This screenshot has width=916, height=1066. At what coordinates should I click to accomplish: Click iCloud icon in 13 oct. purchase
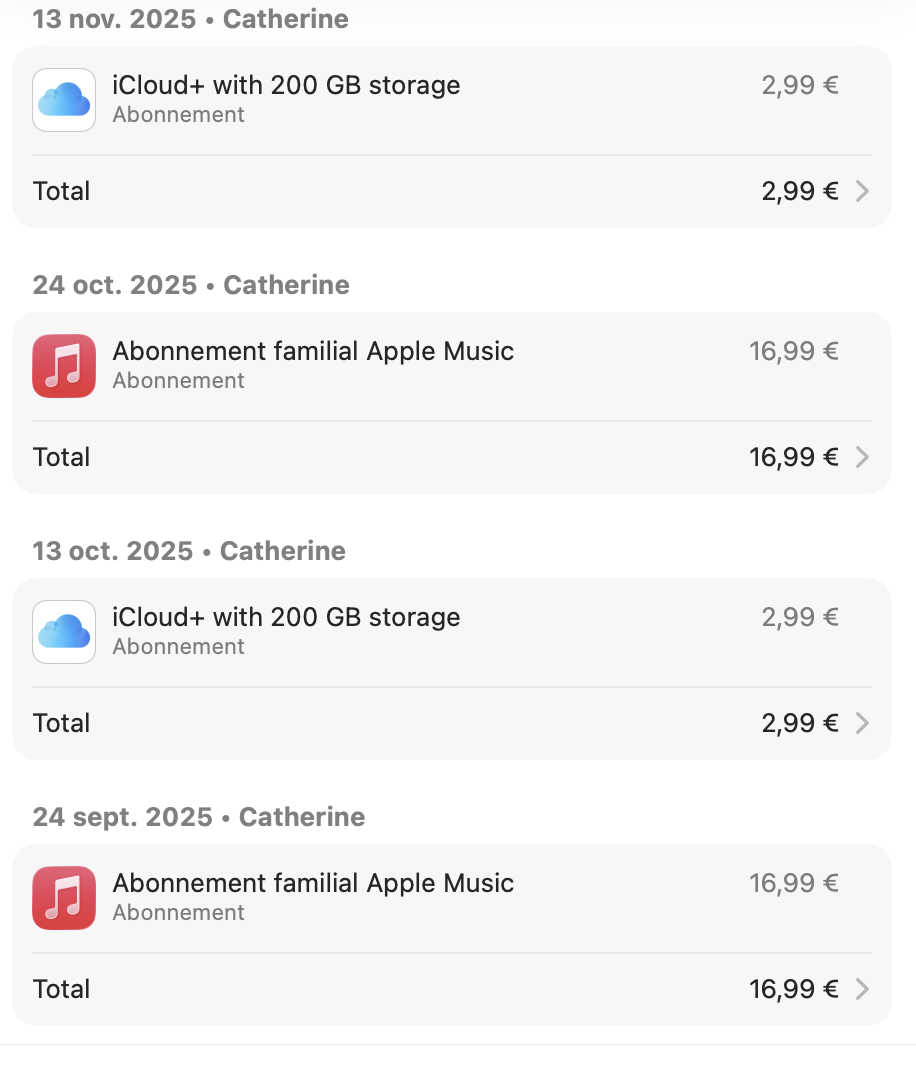click(x=64, y=632)
